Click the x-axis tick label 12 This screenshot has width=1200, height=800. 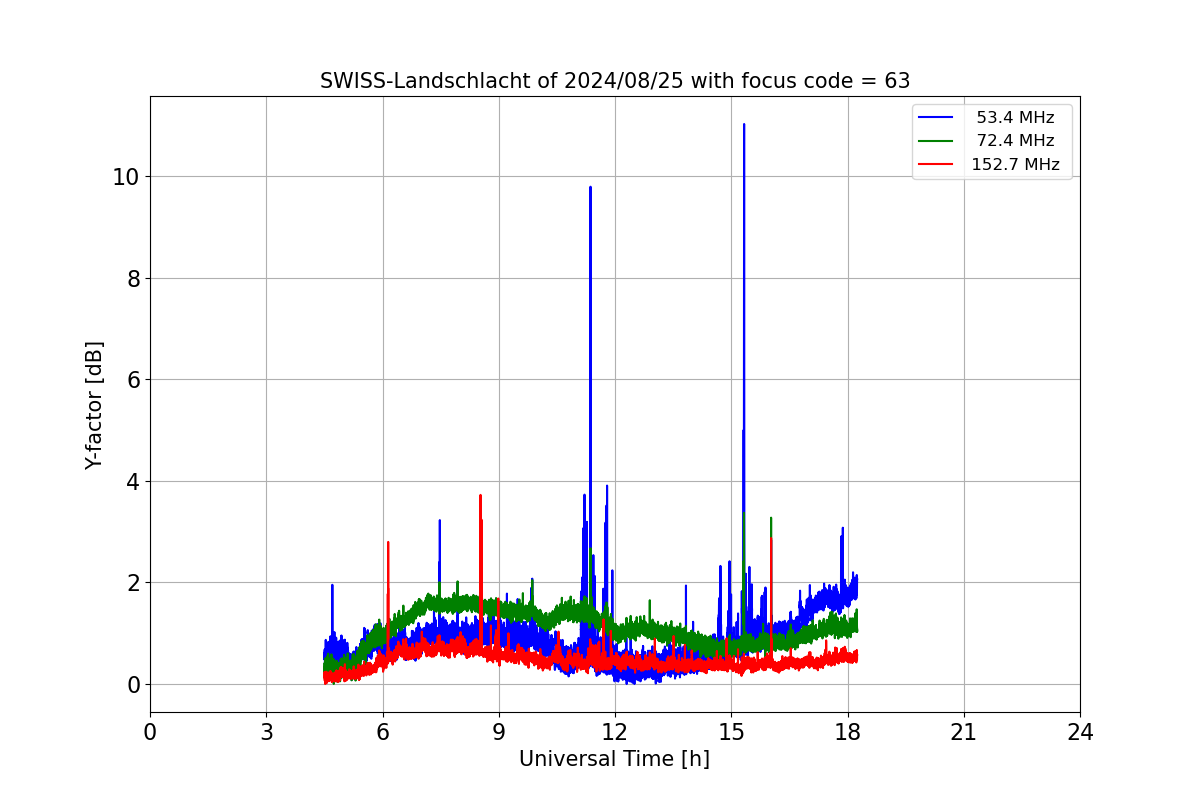click(615, 732)
